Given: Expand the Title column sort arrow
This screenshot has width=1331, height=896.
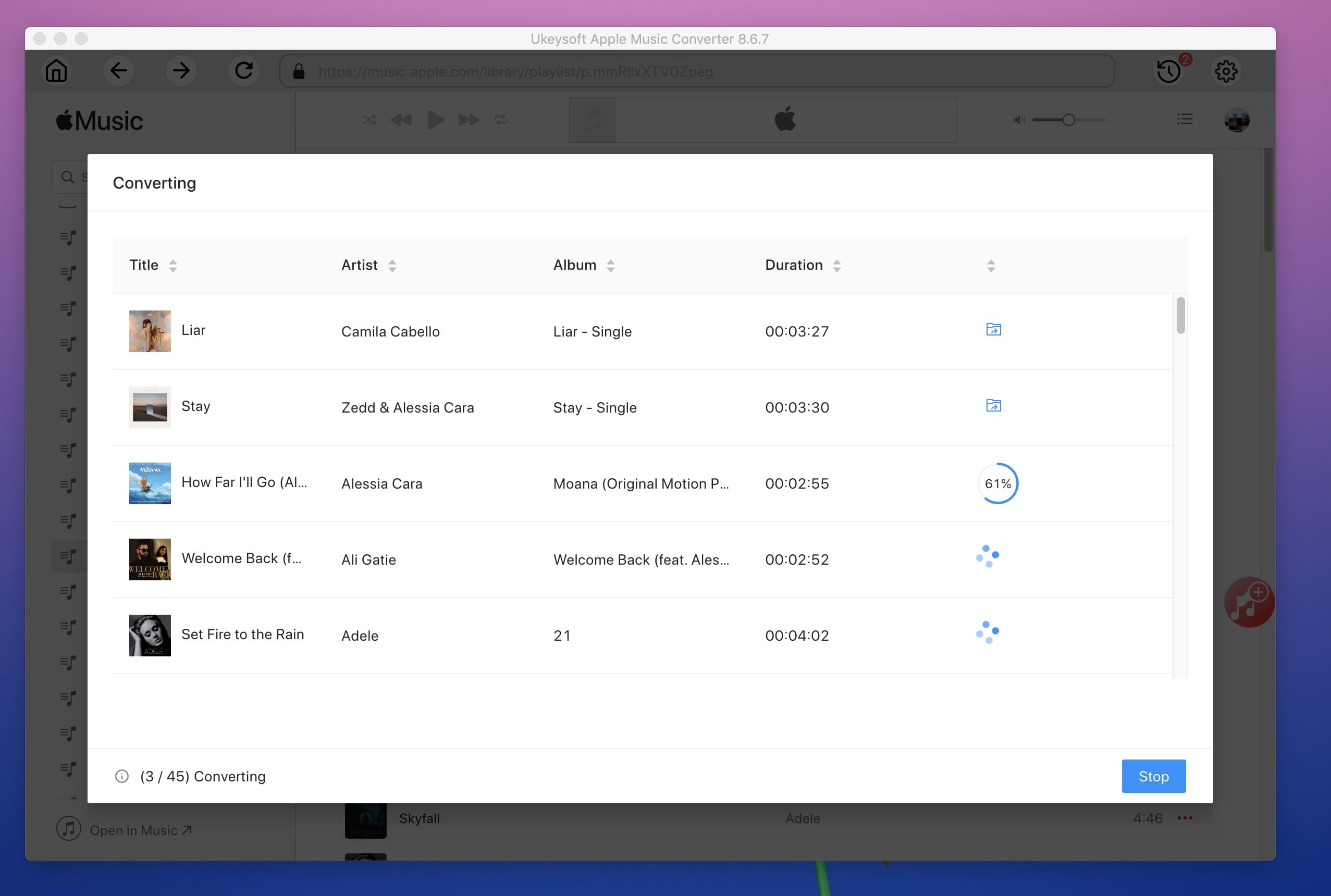Looking at the screenshot, I should point(172,264).
